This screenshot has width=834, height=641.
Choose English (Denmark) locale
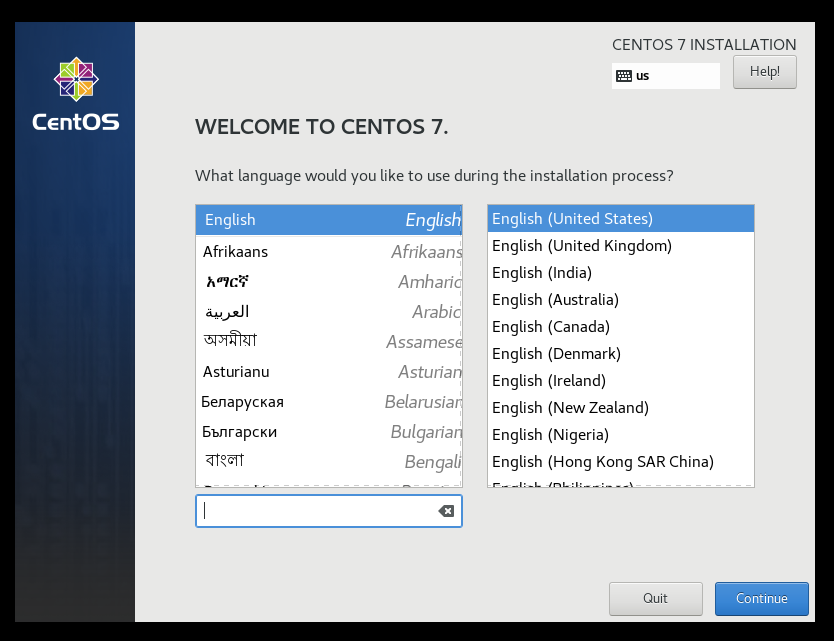point(621,354)
